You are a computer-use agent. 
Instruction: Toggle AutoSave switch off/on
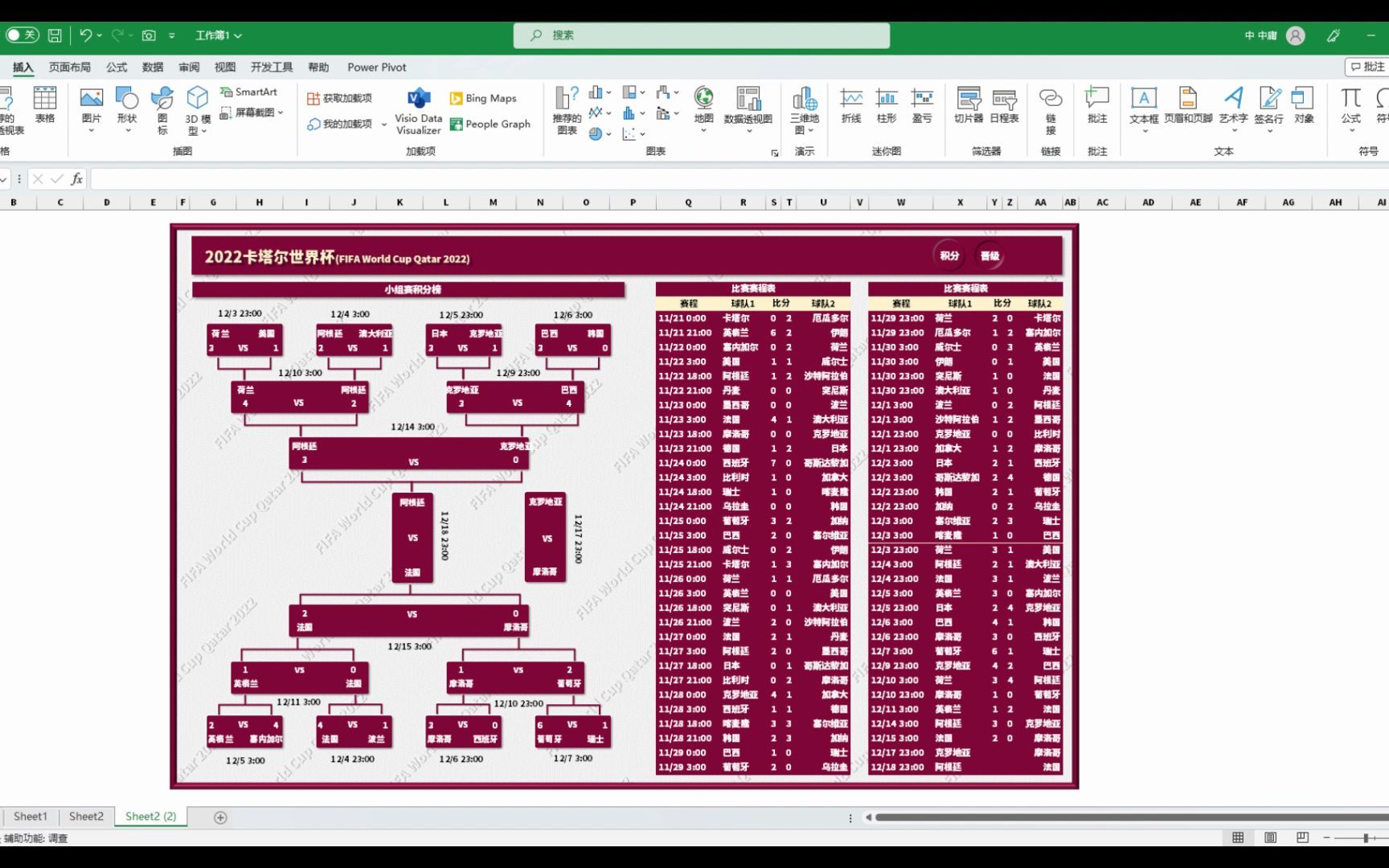(x=22, y=35)
